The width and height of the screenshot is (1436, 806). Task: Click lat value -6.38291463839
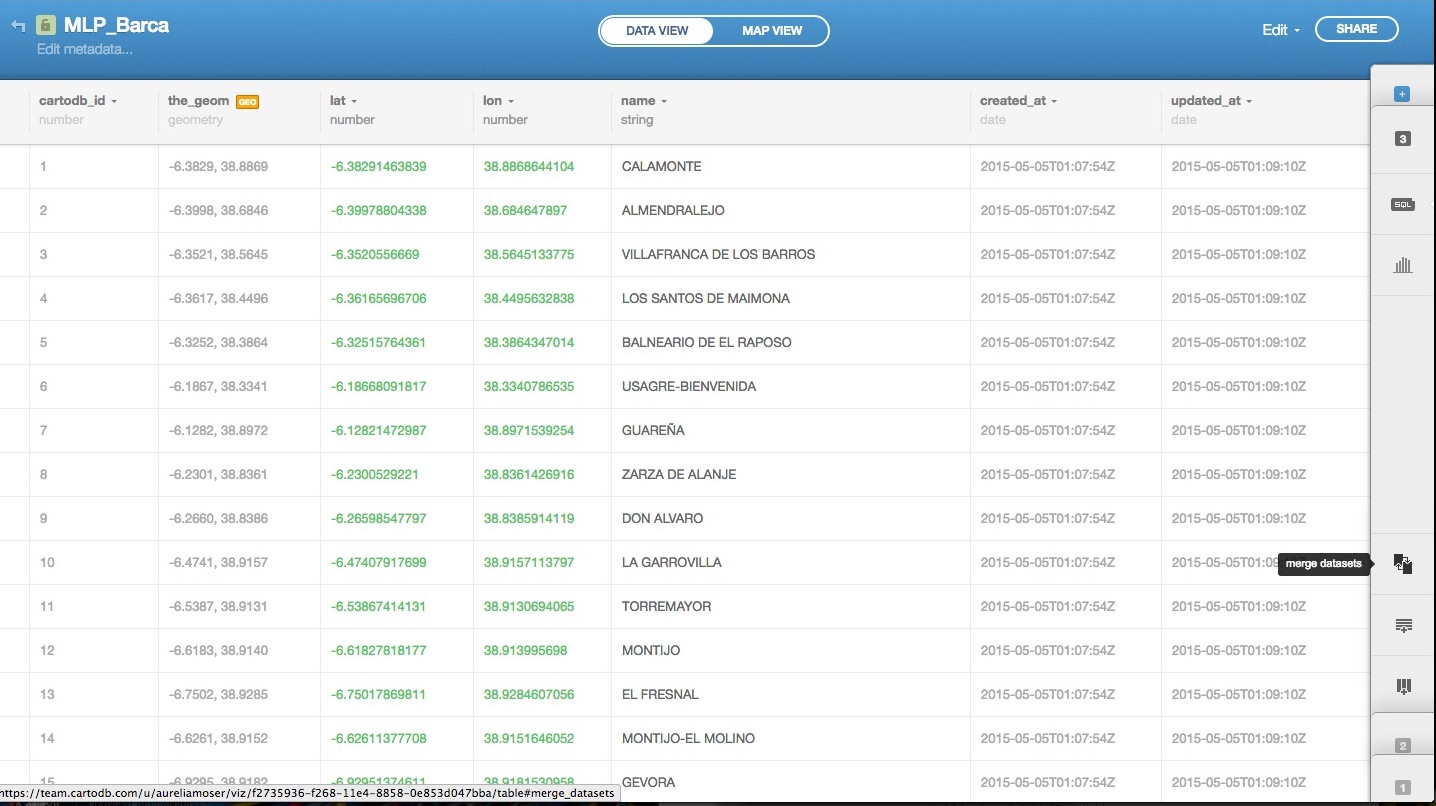click(x=379, y=166)
